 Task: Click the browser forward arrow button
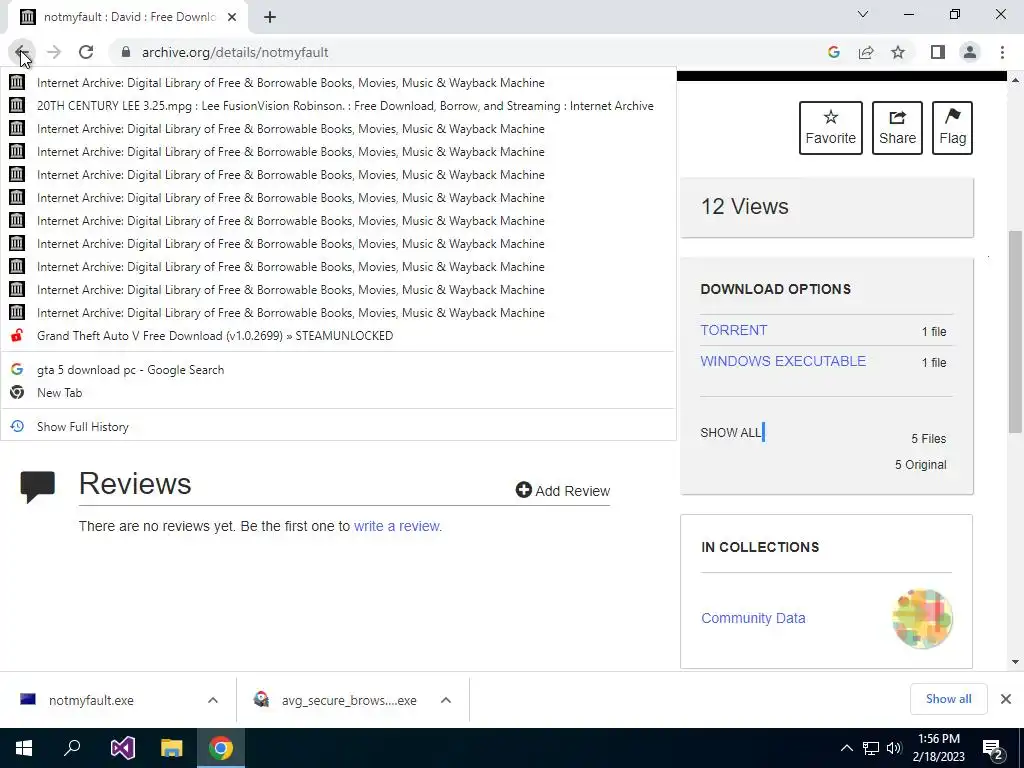54,52
